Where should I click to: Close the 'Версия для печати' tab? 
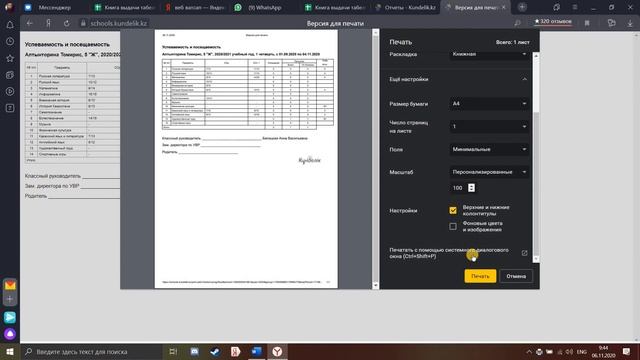(504, 7)
